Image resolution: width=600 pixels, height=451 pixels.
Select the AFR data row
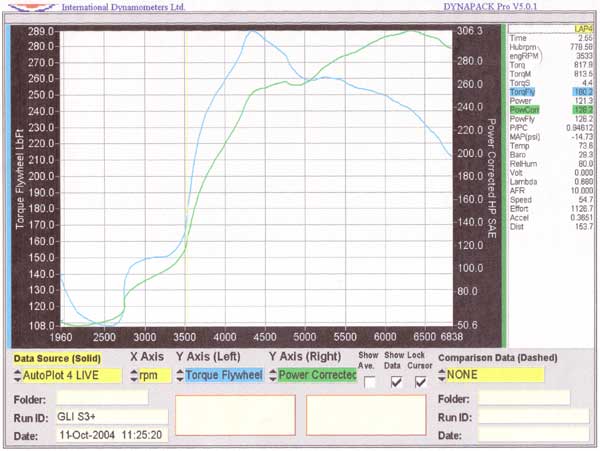(551, 190)
